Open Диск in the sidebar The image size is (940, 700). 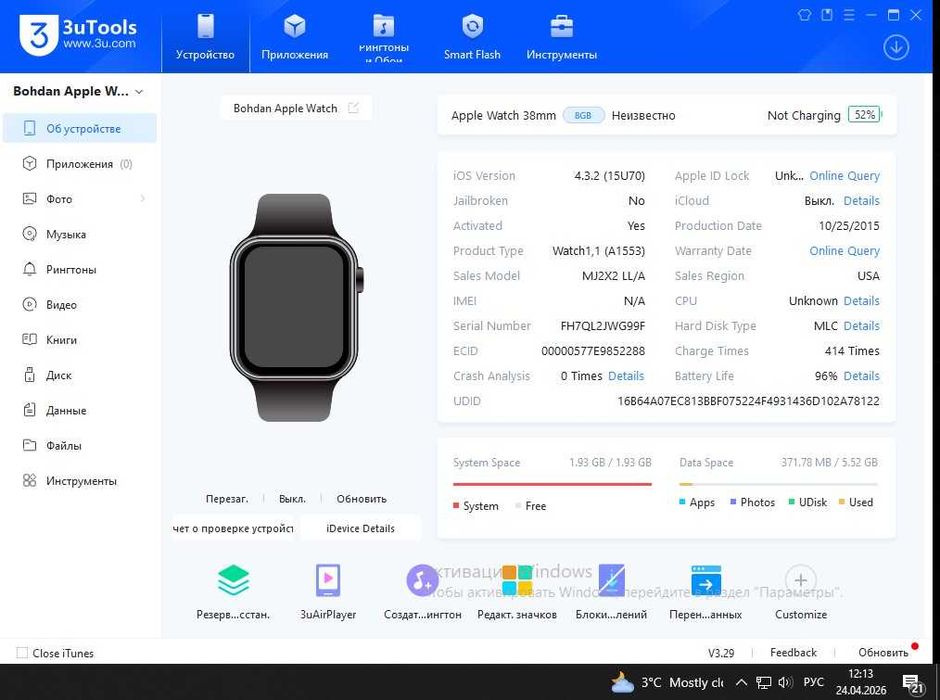click(80, 375)
